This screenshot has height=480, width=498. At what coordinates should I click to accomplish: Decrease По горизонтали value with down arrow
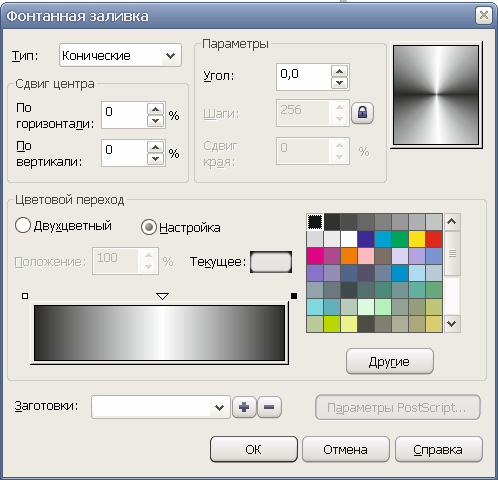tap(155, 121)
